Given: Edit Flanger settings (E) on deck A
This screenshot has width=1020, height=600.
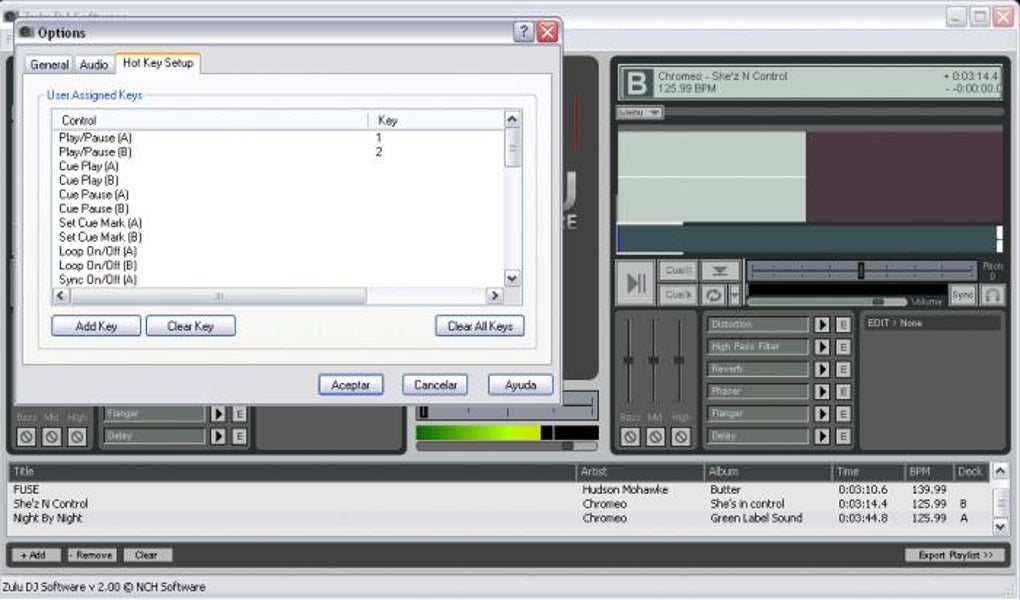Looking at the screenshot, I should (x=239, y=414).
